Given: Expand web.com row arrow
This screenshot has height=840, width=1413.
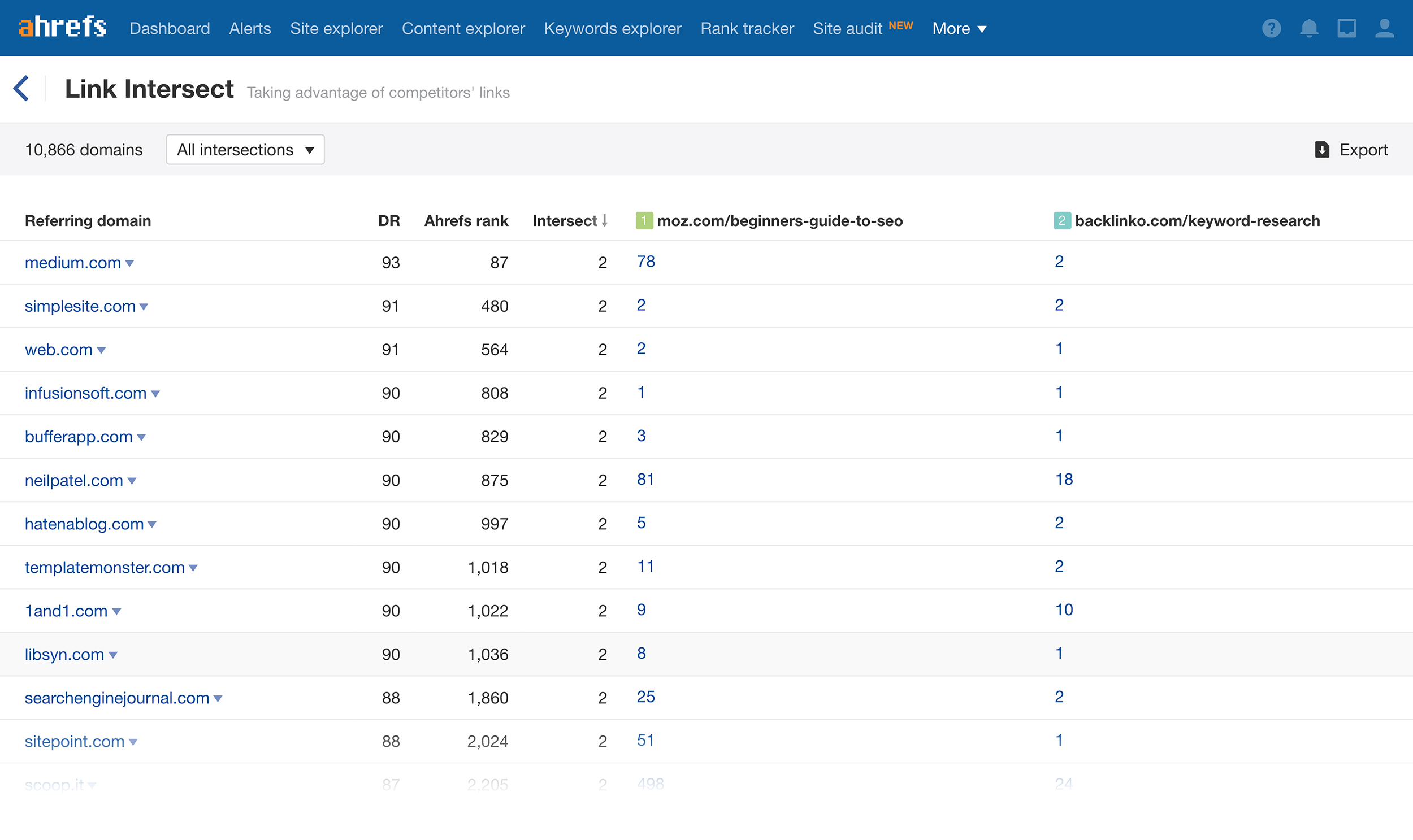Looking at the screenshot, I should 101,350.
